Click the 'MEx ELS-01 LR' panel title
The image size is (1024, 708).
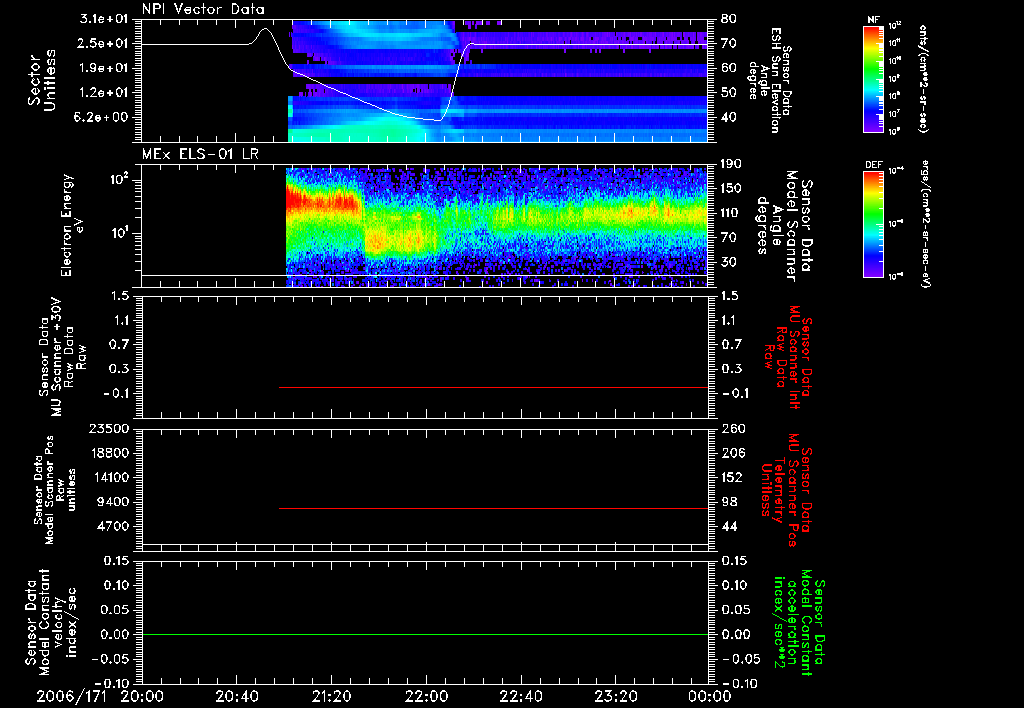point(200,154)
